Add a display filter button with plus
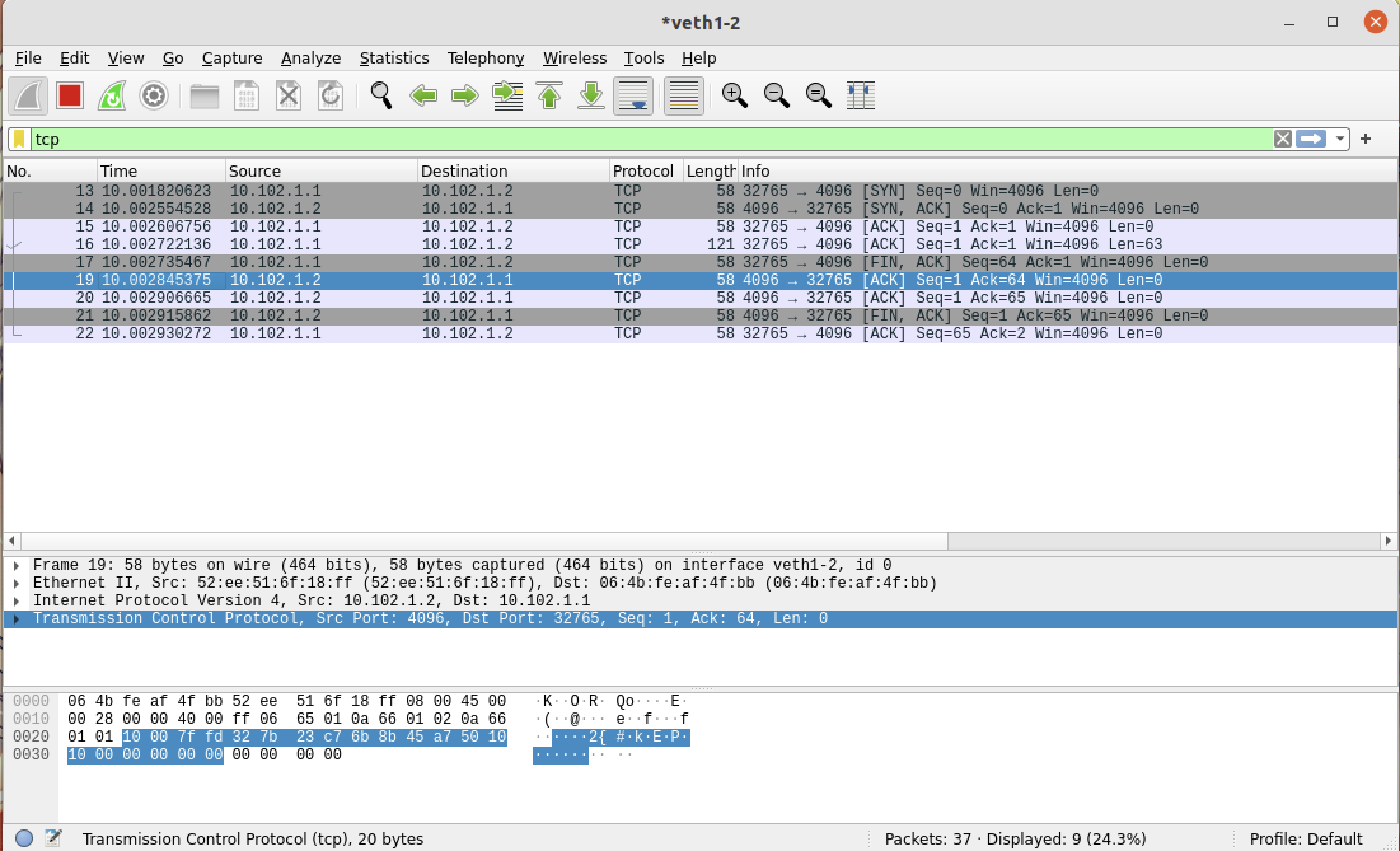Image resolution: width=1400 pixels, height=851 pixels. [x=1366, y=139]
